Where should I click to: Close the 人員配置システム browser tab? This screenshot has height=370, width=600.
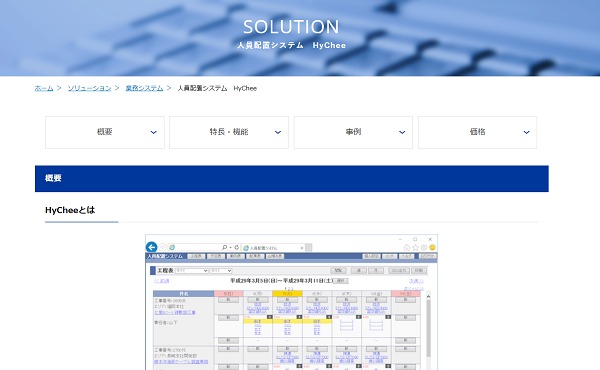click(x=302, y=248)
